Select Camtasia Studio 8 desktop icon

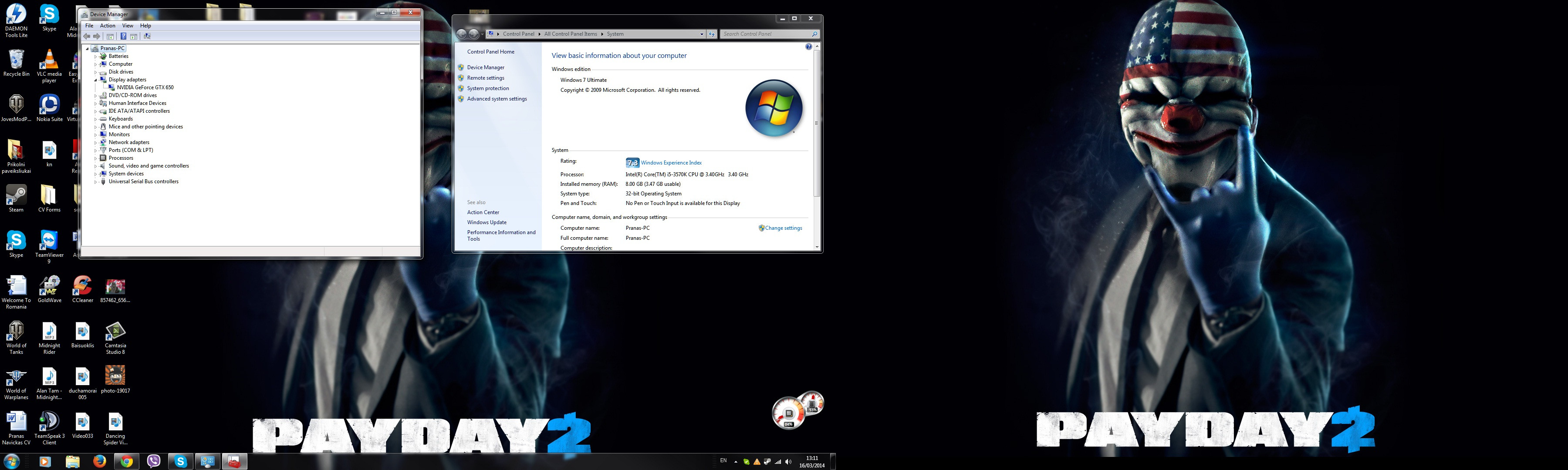[115, 337]
